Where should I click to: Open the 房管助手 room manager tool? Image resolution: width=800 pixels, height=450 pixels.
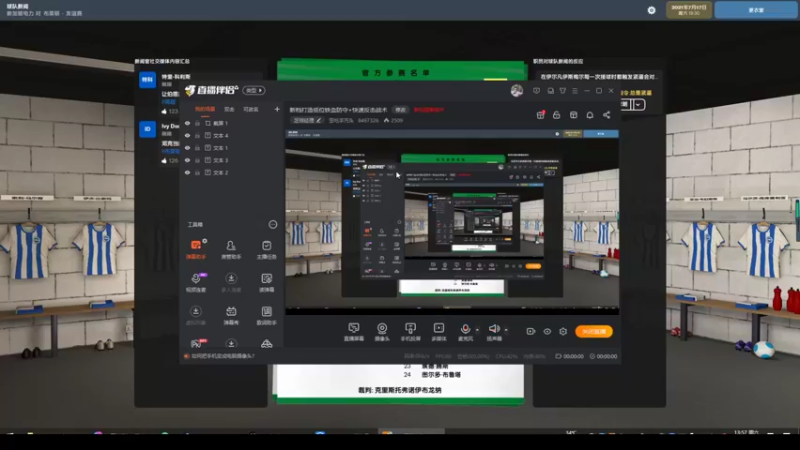pos(231,249)
